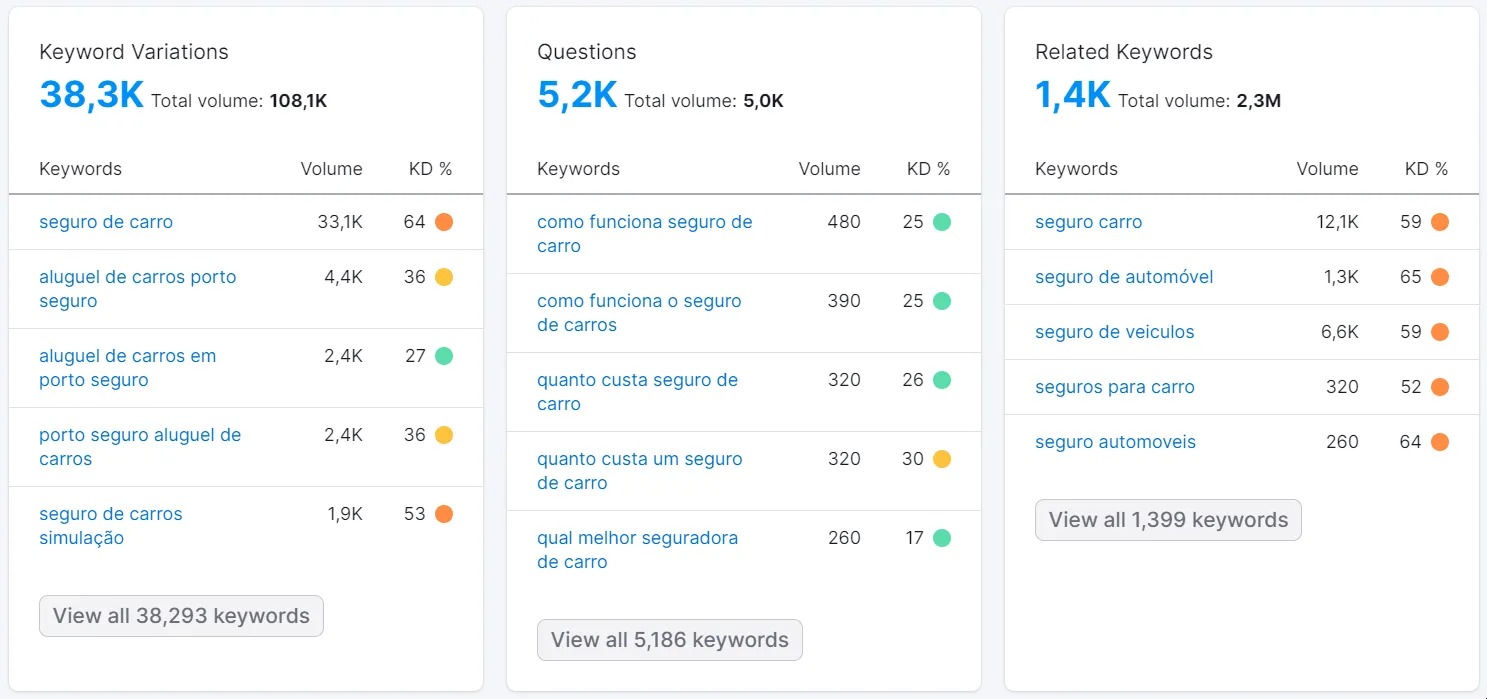Click orange KD dot for 'seguro de automóvel'
The width and height of the screenshot is (1487, 699).
click(1440, 277)
